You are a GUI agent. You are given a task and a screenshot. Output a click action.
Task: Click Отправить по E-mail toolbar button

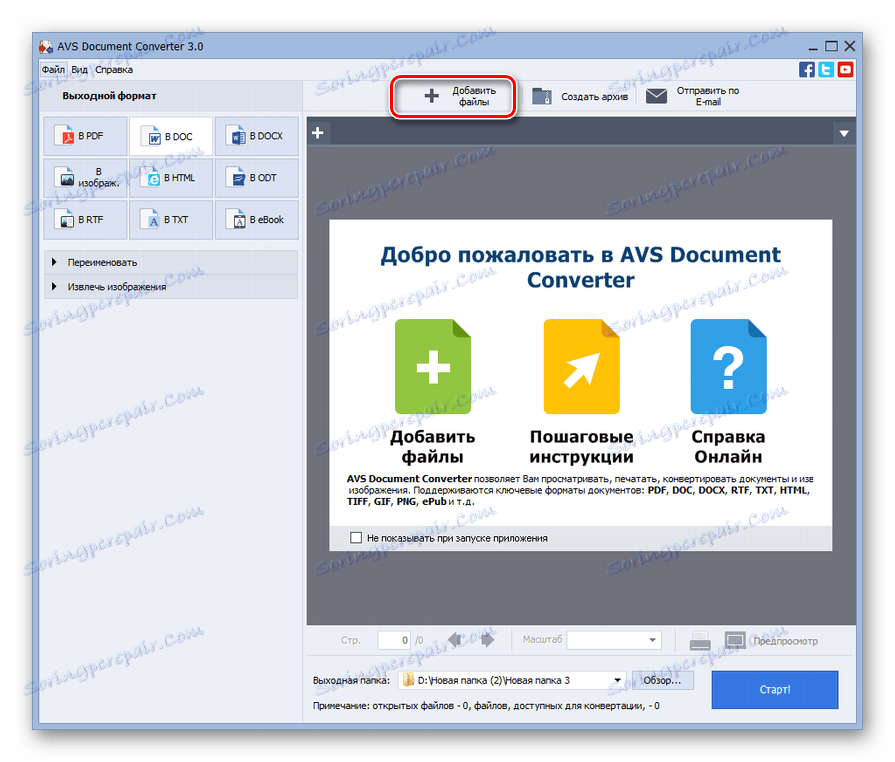(x=693, y=96)
